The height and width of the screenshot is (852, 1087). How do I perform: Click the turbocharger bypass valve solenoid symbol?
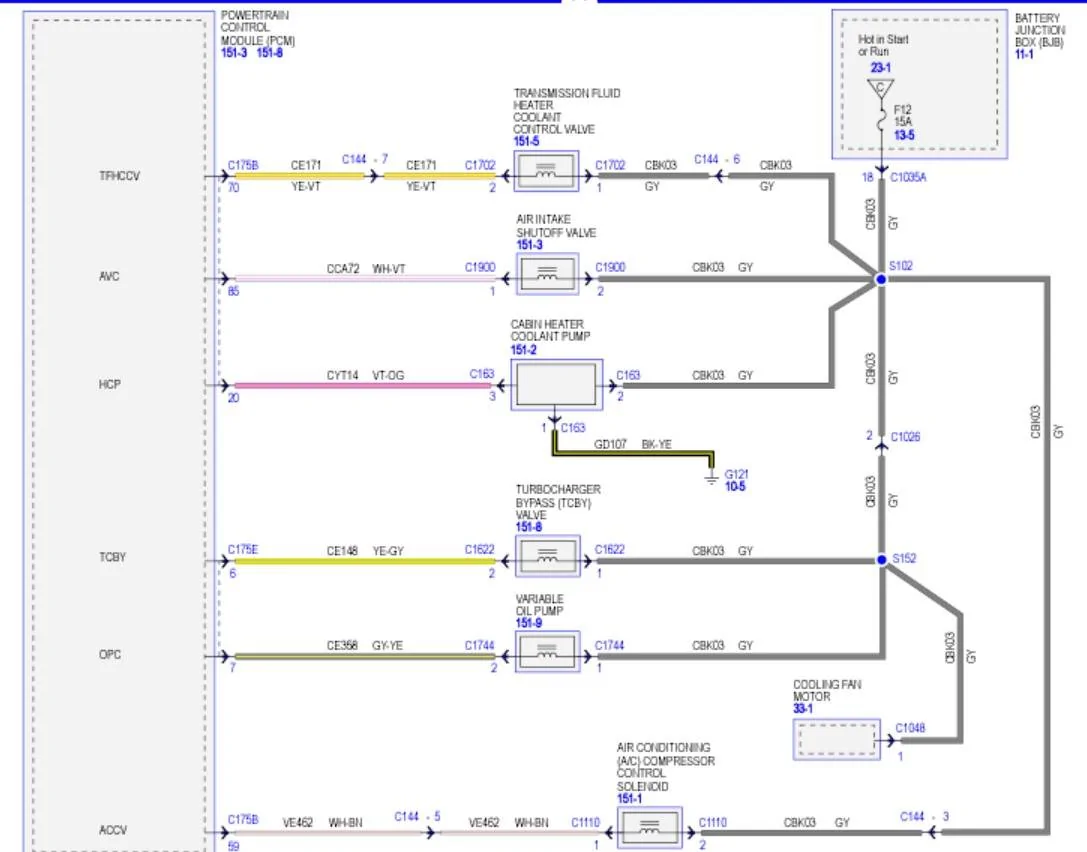click(x=548, y=556)
